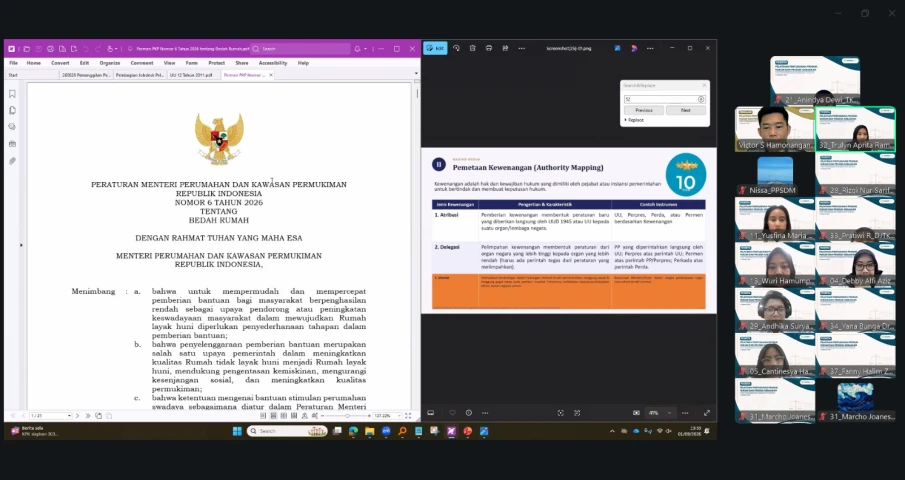Image resolution: width=905 pixels, height=480 pixels.
Task: Click the open folder icon in PDF title bar
Action: click(26, 49)
